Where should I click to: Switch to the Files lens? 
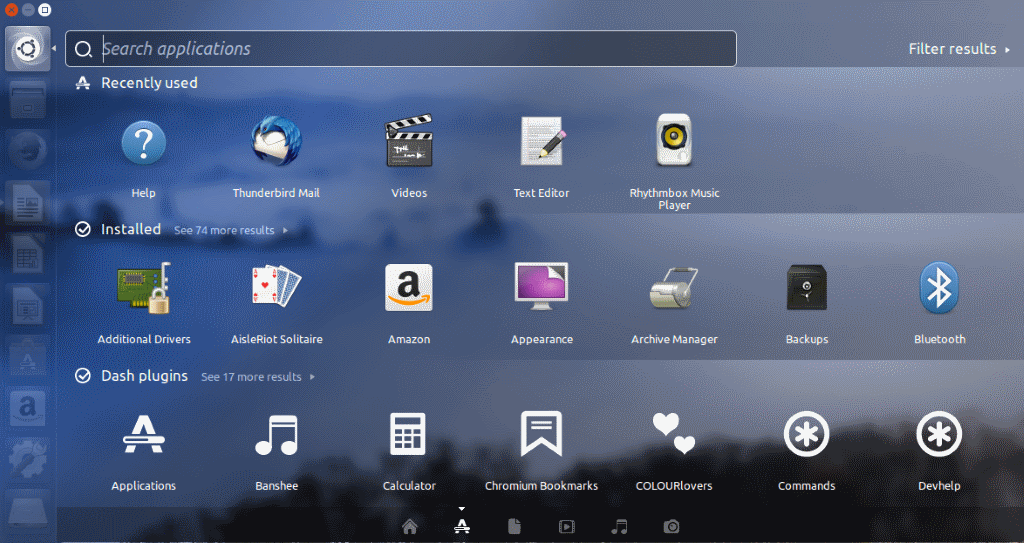coord(514,527)
